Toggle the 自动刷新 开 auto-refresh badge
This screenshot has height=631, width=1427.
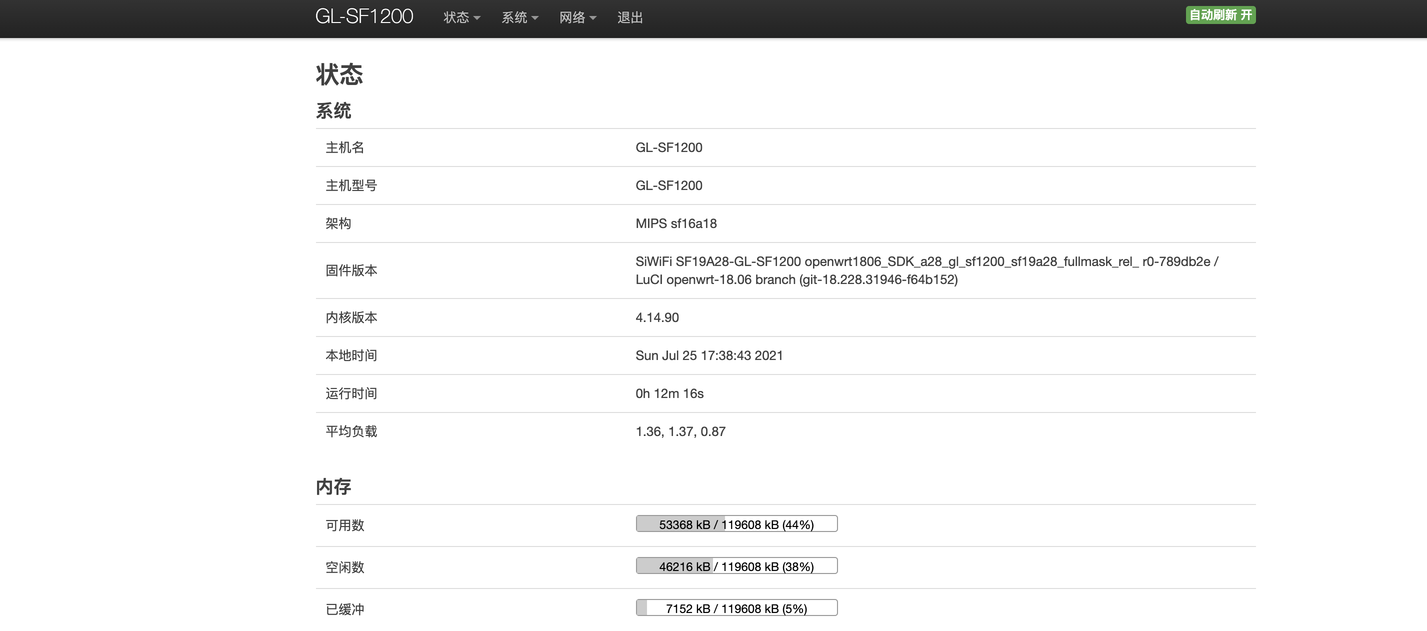pos(1221,15)
